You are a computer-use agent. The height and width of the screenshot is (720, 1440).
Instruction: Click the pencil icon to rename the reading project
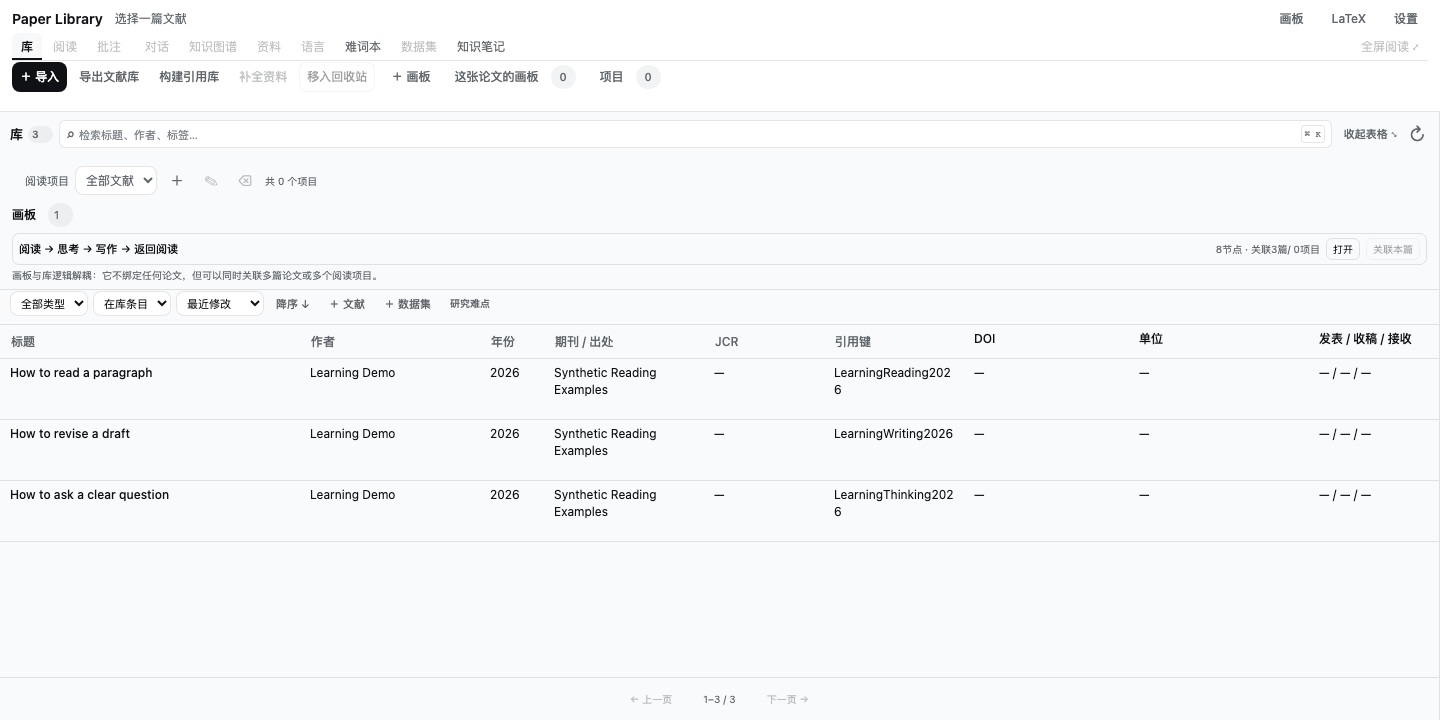click(x=211, y=181)
